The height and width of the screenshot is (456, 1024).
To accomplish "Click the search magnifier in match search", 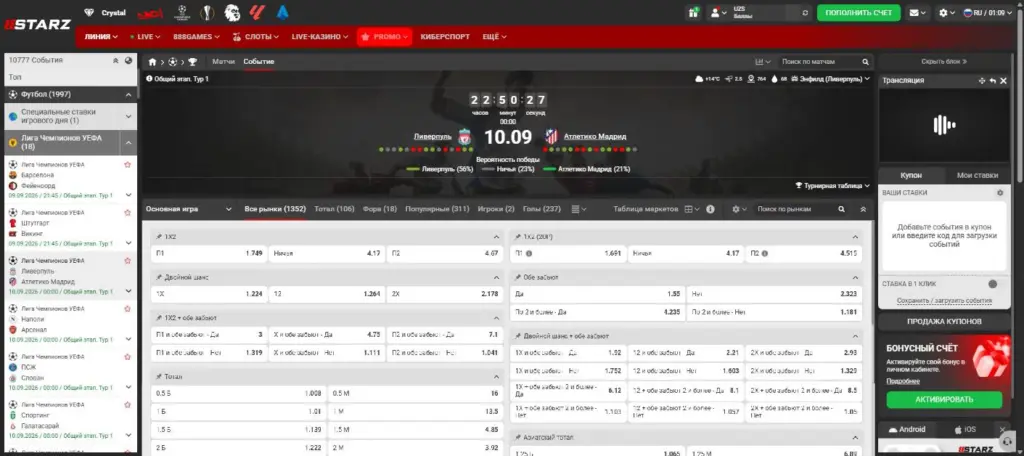I will coord(865,62).
